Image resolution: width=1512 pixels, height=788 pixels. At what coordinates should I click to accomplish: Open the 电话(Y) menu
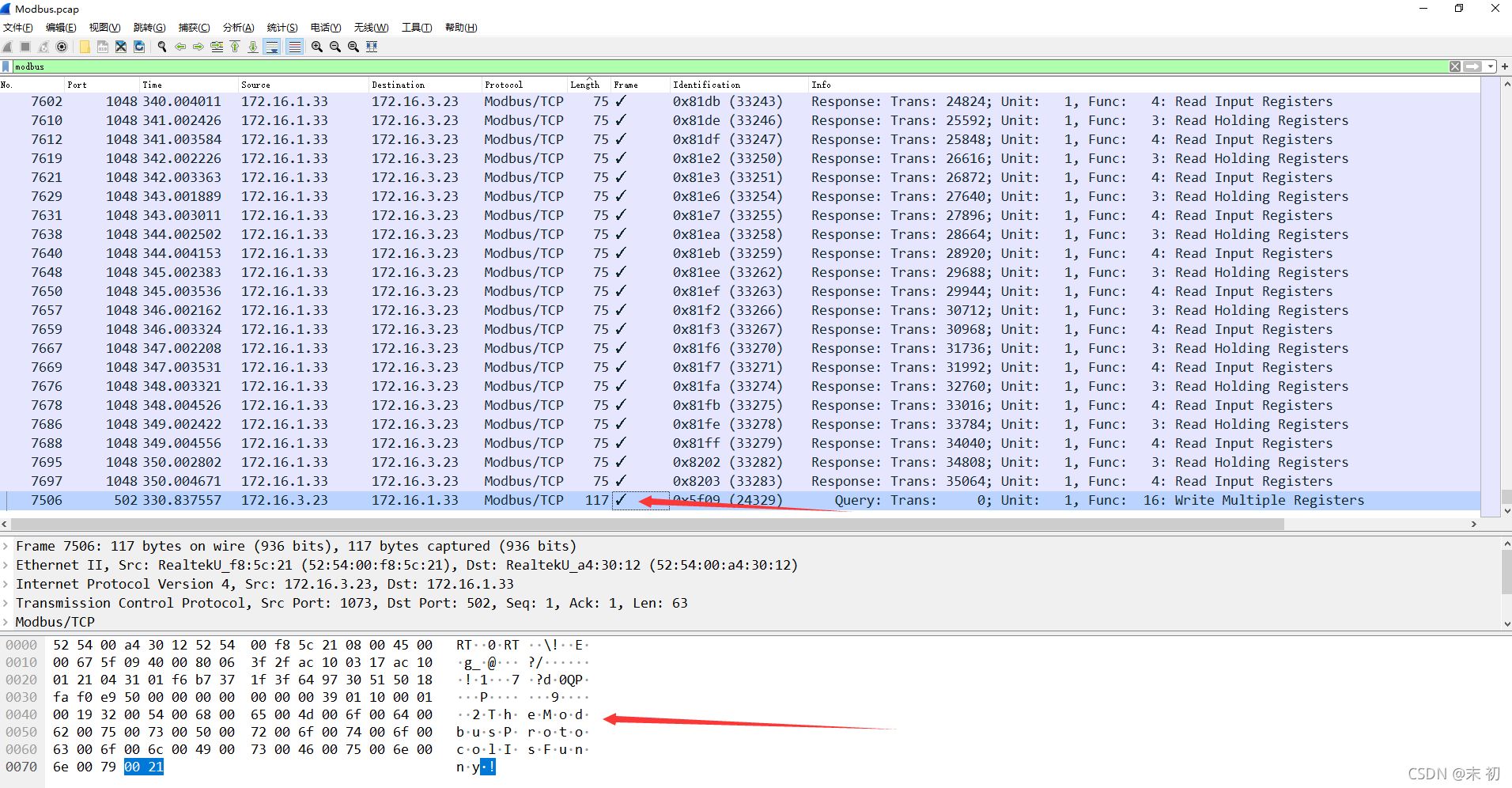(326, 28)
